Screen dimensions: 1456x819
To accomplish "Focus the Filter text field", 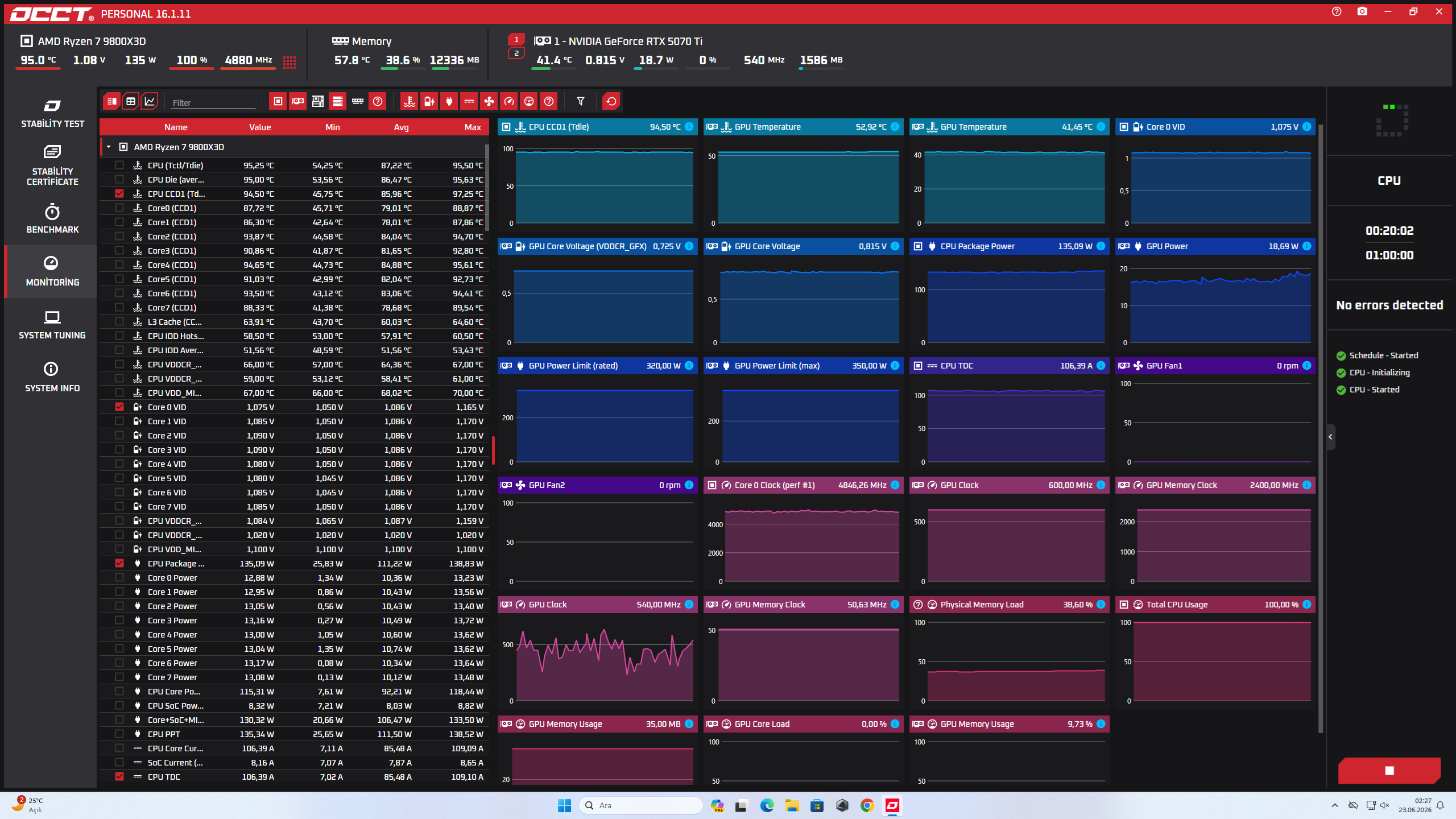I will point(213,102).
